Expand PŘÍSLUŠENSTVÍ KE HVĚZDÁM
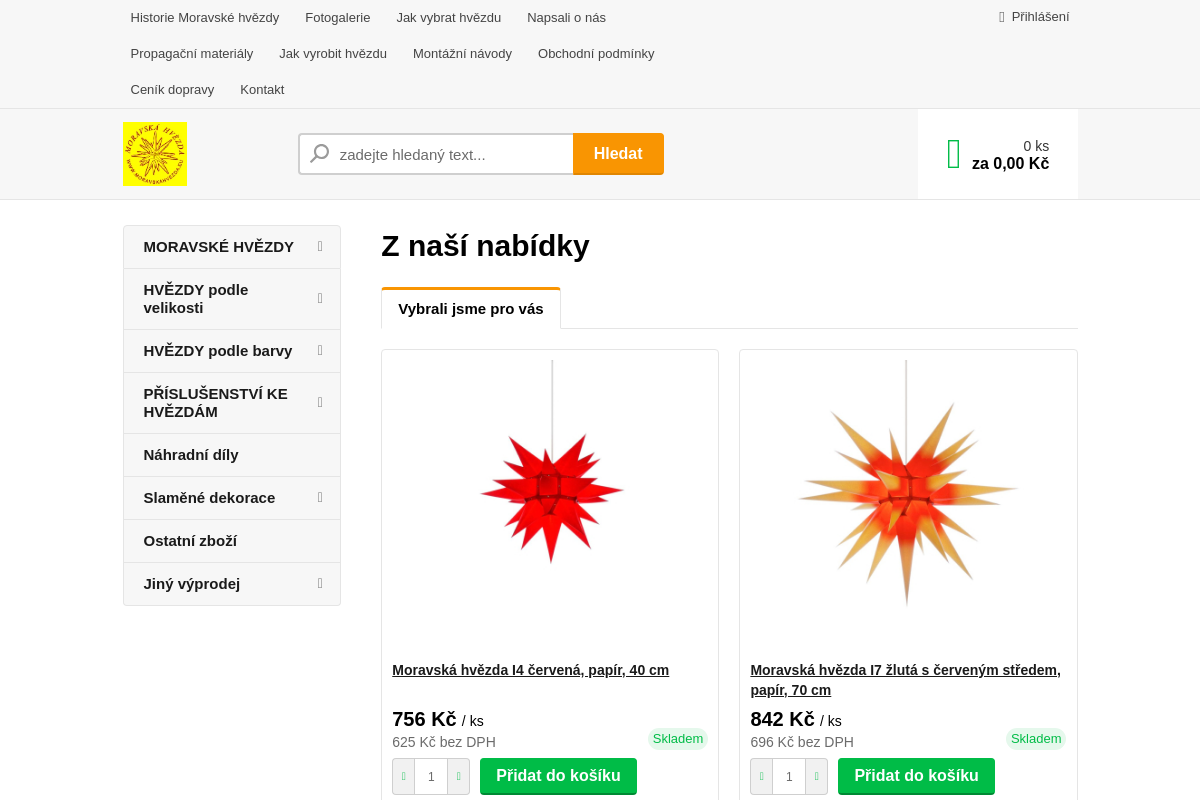The image size is (1200, 800). (x=319, y=402)
